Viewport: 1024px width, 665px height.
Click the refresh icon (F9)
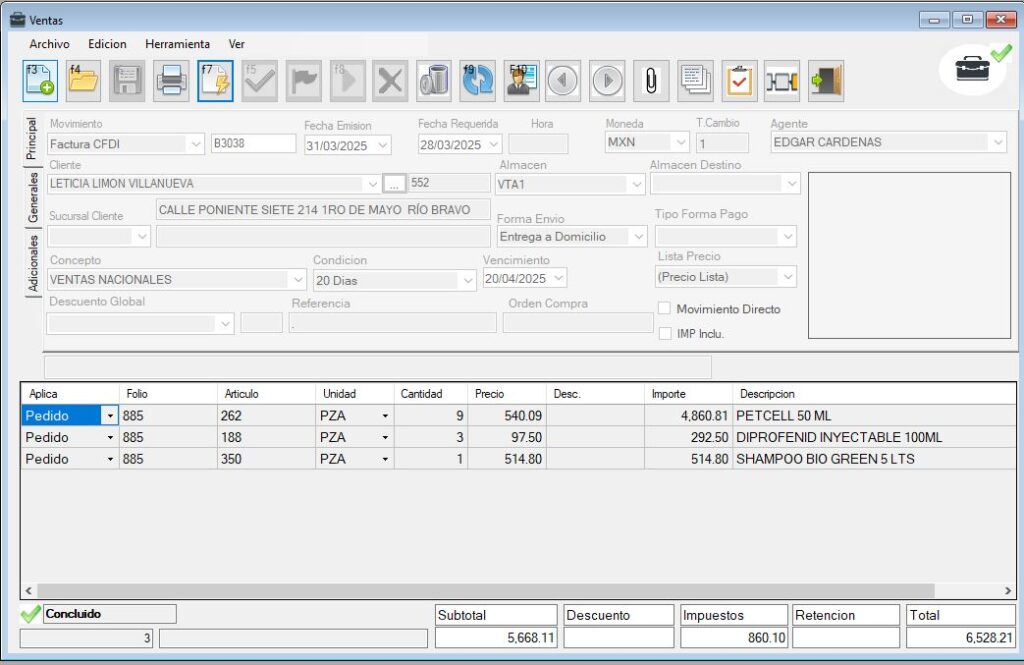477,81
